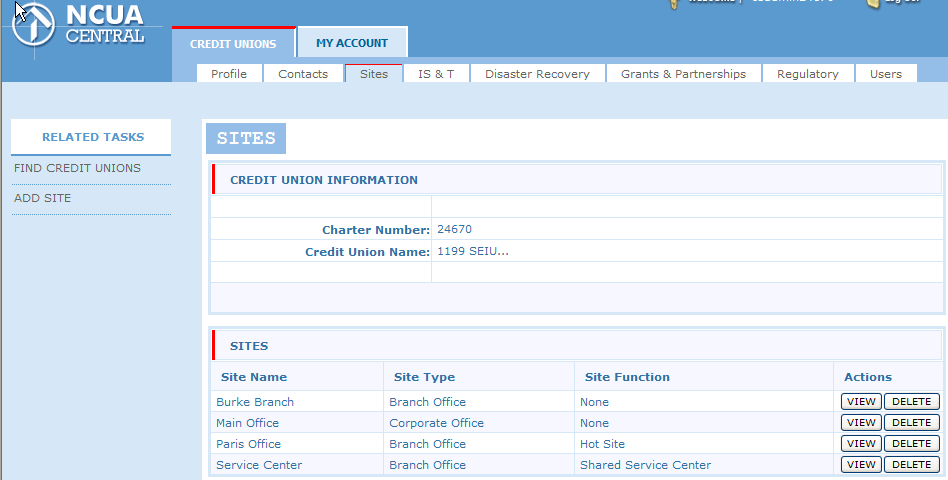The height and width of the screenshot is (480, 948).
Task: View the Paris Office site
Action: (860, 444)
